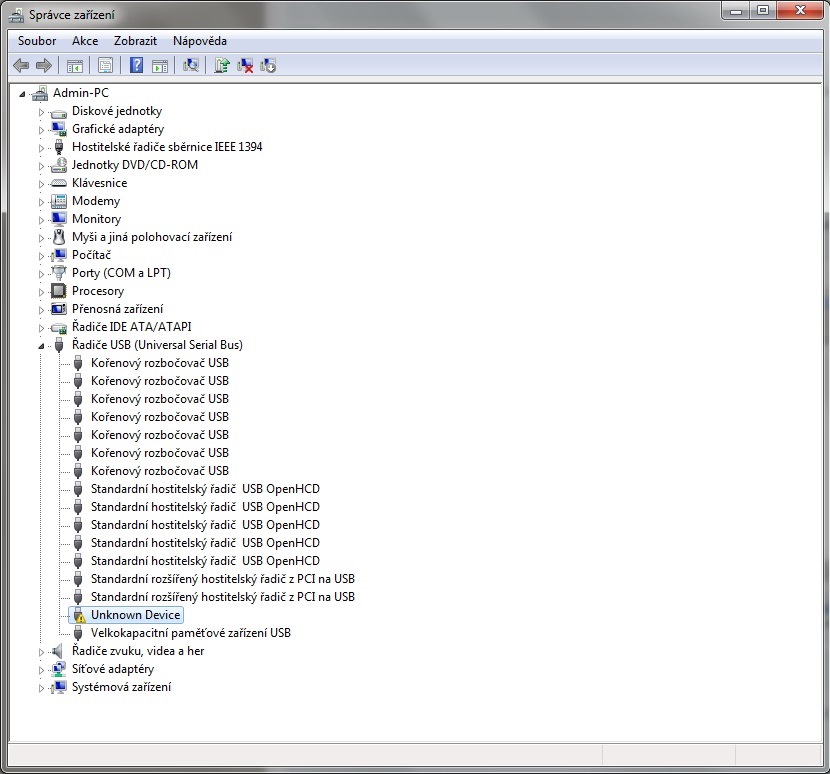Image resolution: width=830 pixels, height=774 pixels.
Task: Click the Jednotky DVD/CD-ROM disc icon
Action: (58, 165)
